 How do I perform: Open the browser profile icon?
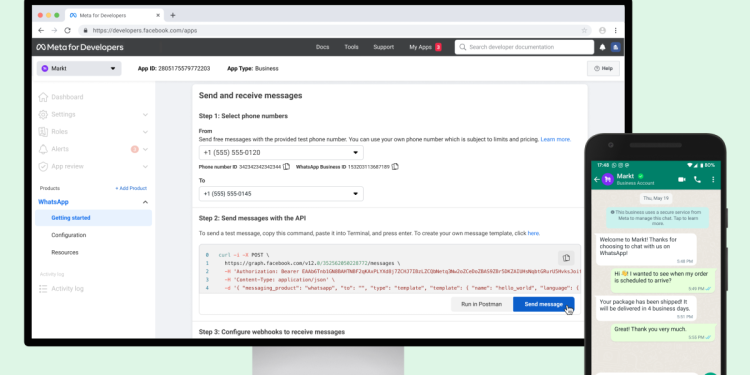tap(602, 30)
